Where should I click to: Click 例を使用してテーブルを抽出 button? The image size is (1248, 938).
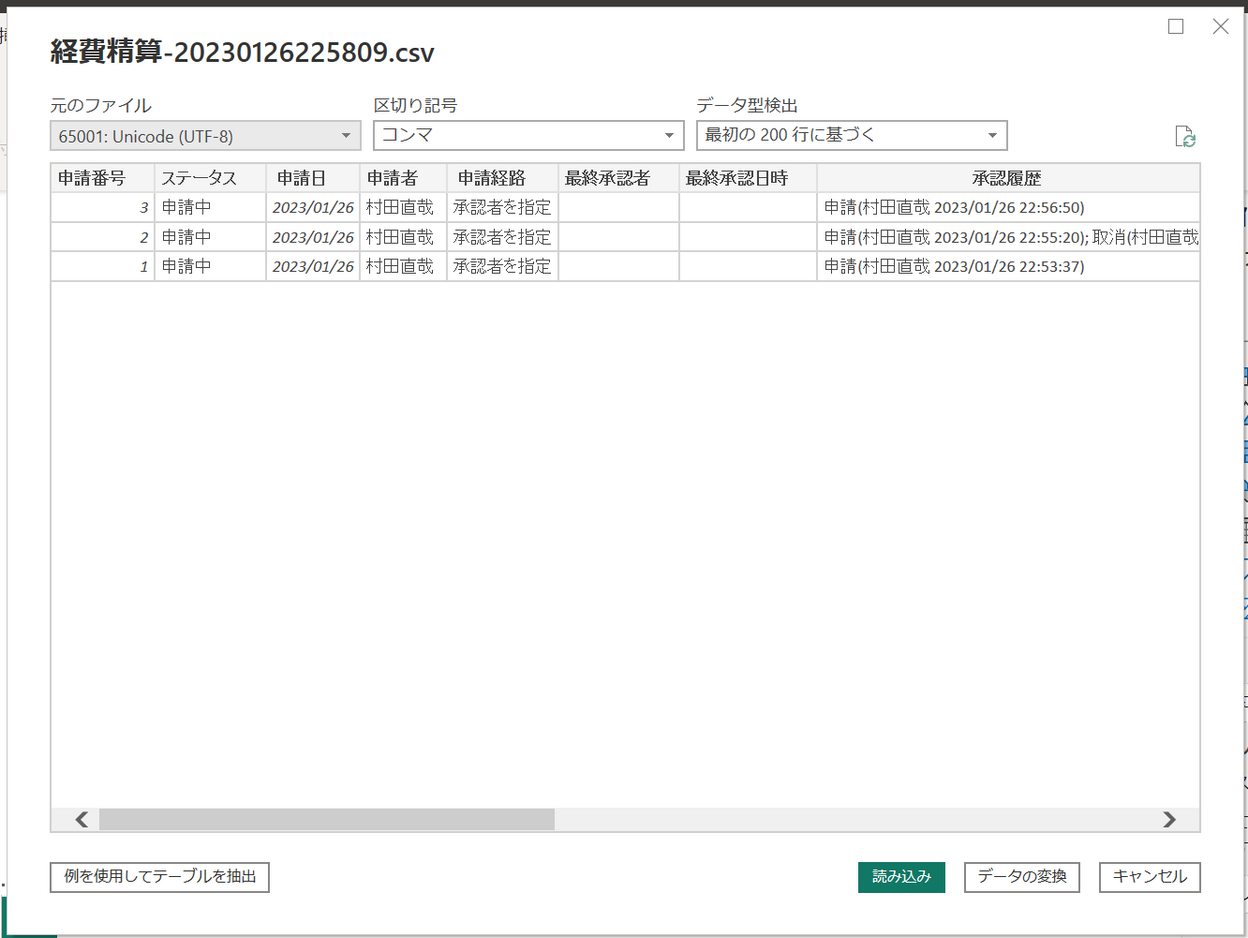pos(160,877)
